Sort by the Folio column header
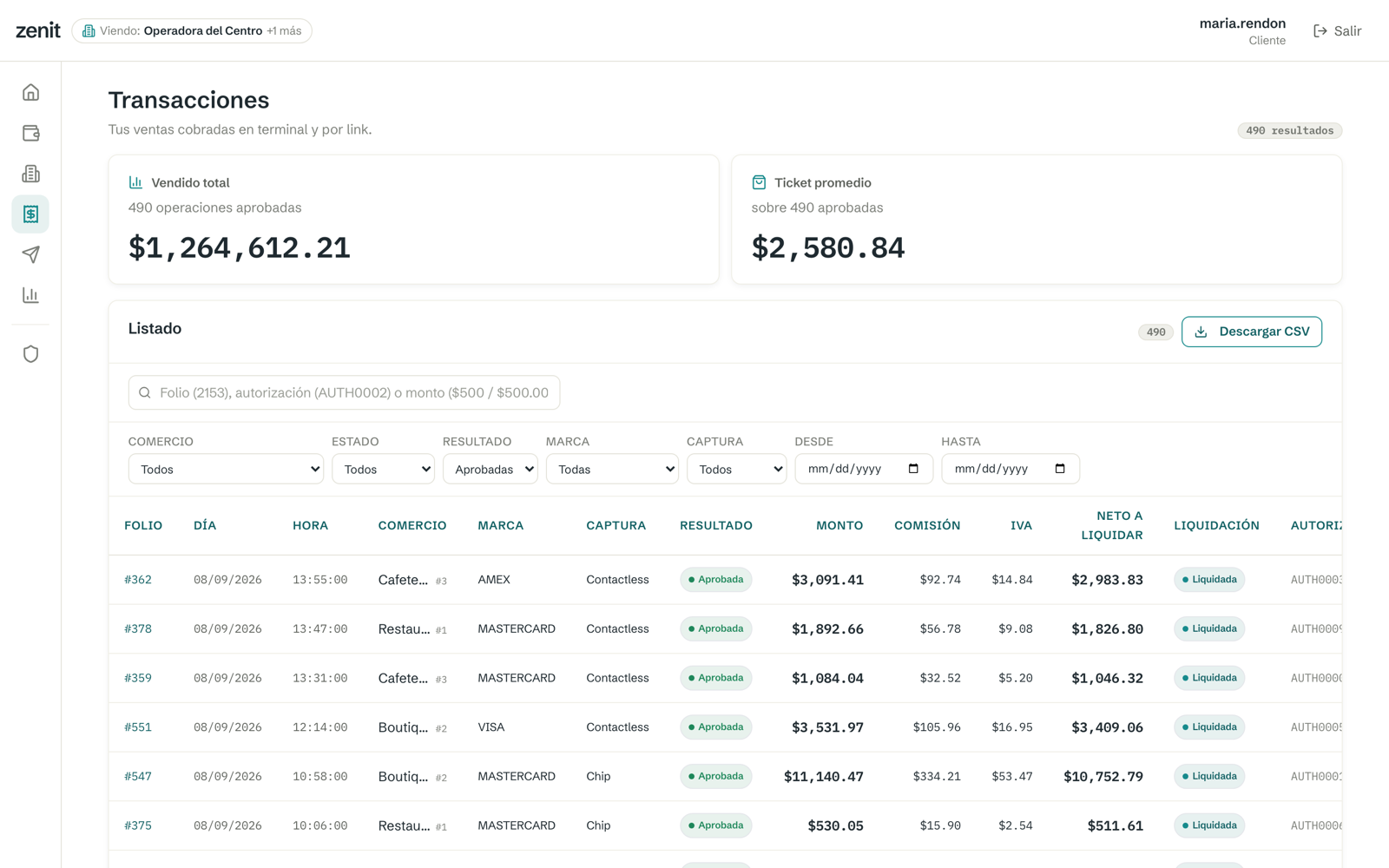The width and height of the screenshot is (1389, 868). coord(143,525)
